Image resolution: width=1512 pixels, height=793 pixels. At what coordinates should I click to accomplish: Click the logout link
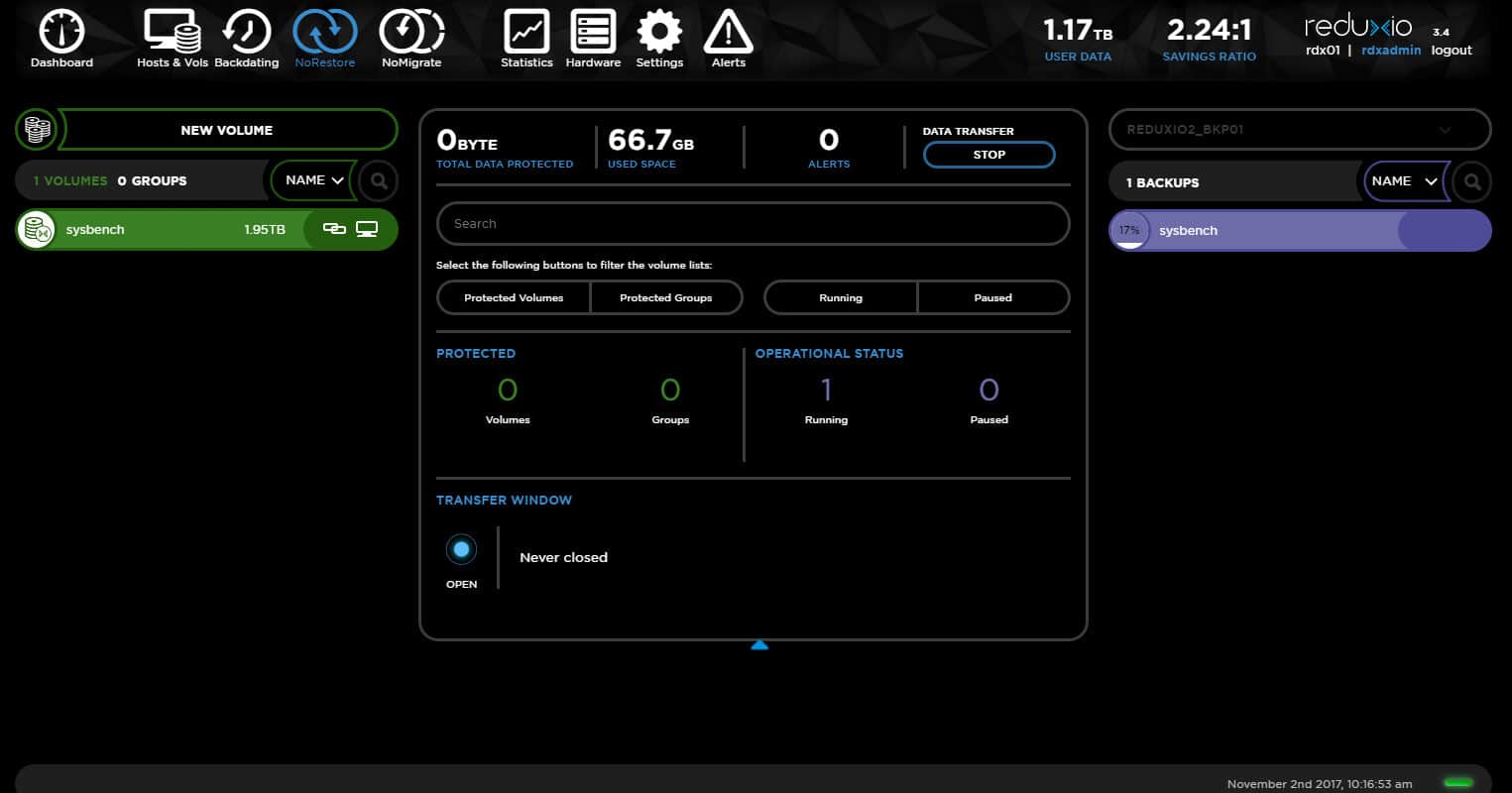pos(1452,51)
